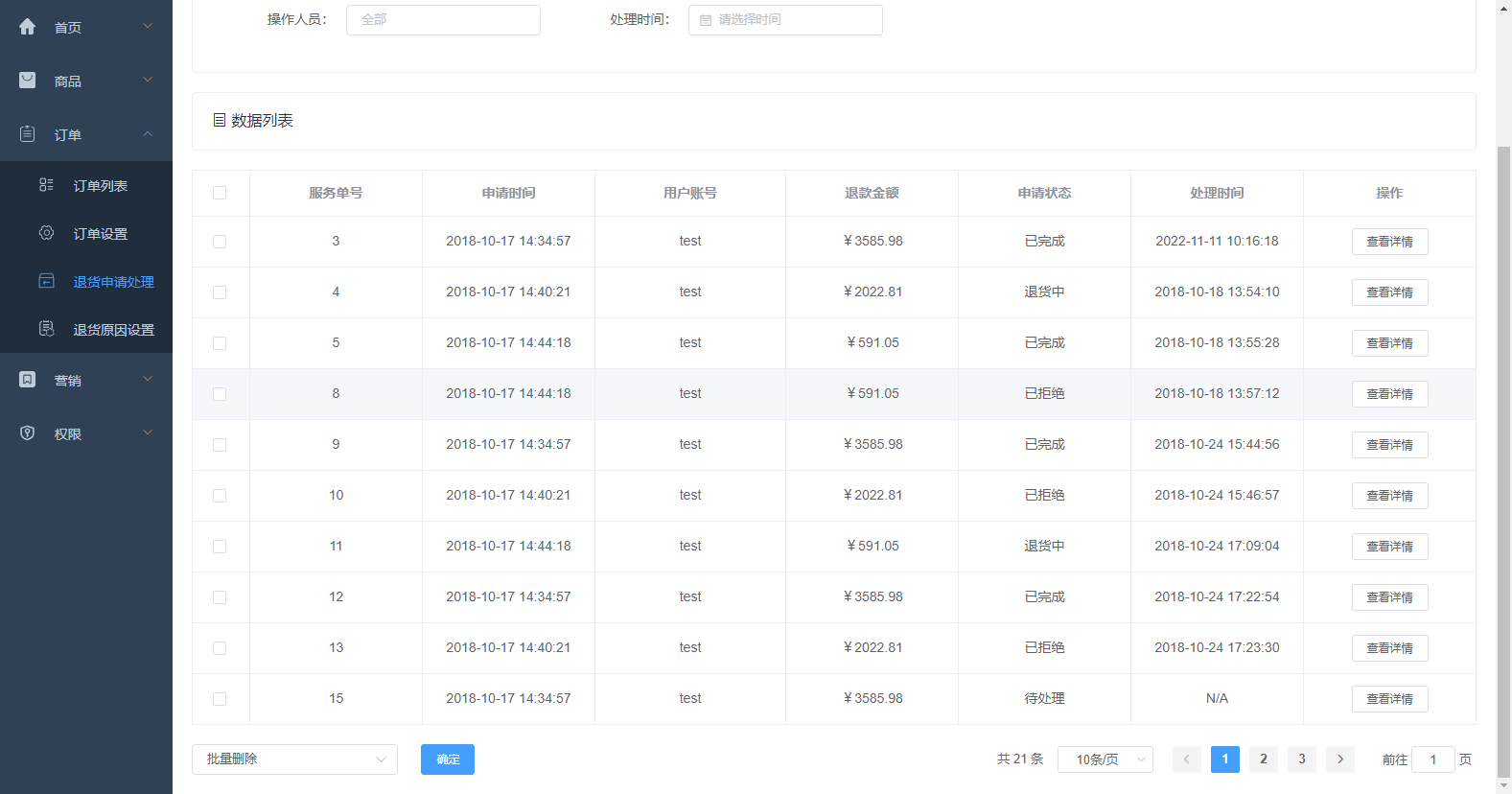The height and width of the screenshot is (794, 1512).
Task: Click the order list icon
Action: (46, 185)
